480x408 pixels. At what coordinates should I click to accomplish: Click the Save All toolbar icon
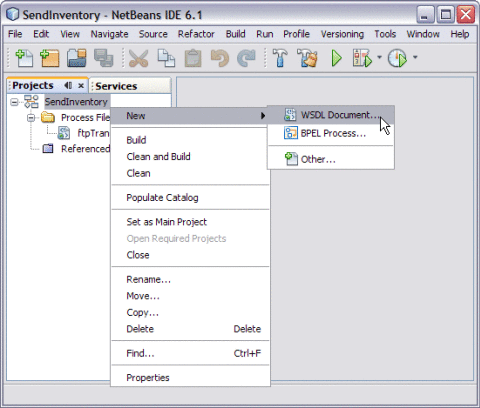(x=103, y=58)
